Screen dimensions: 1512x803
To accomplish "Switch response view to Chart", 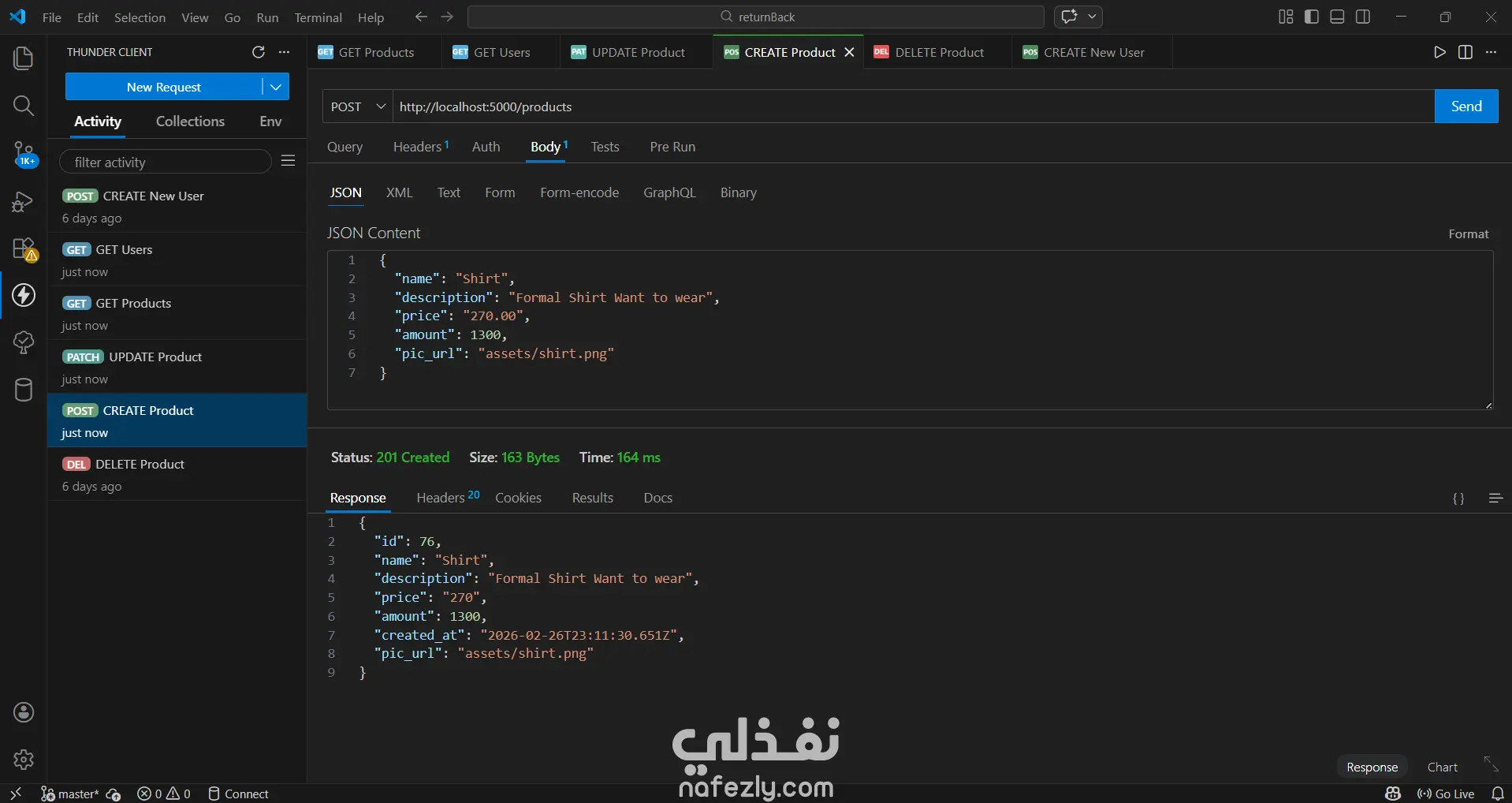I will (x=1443, y=767).
